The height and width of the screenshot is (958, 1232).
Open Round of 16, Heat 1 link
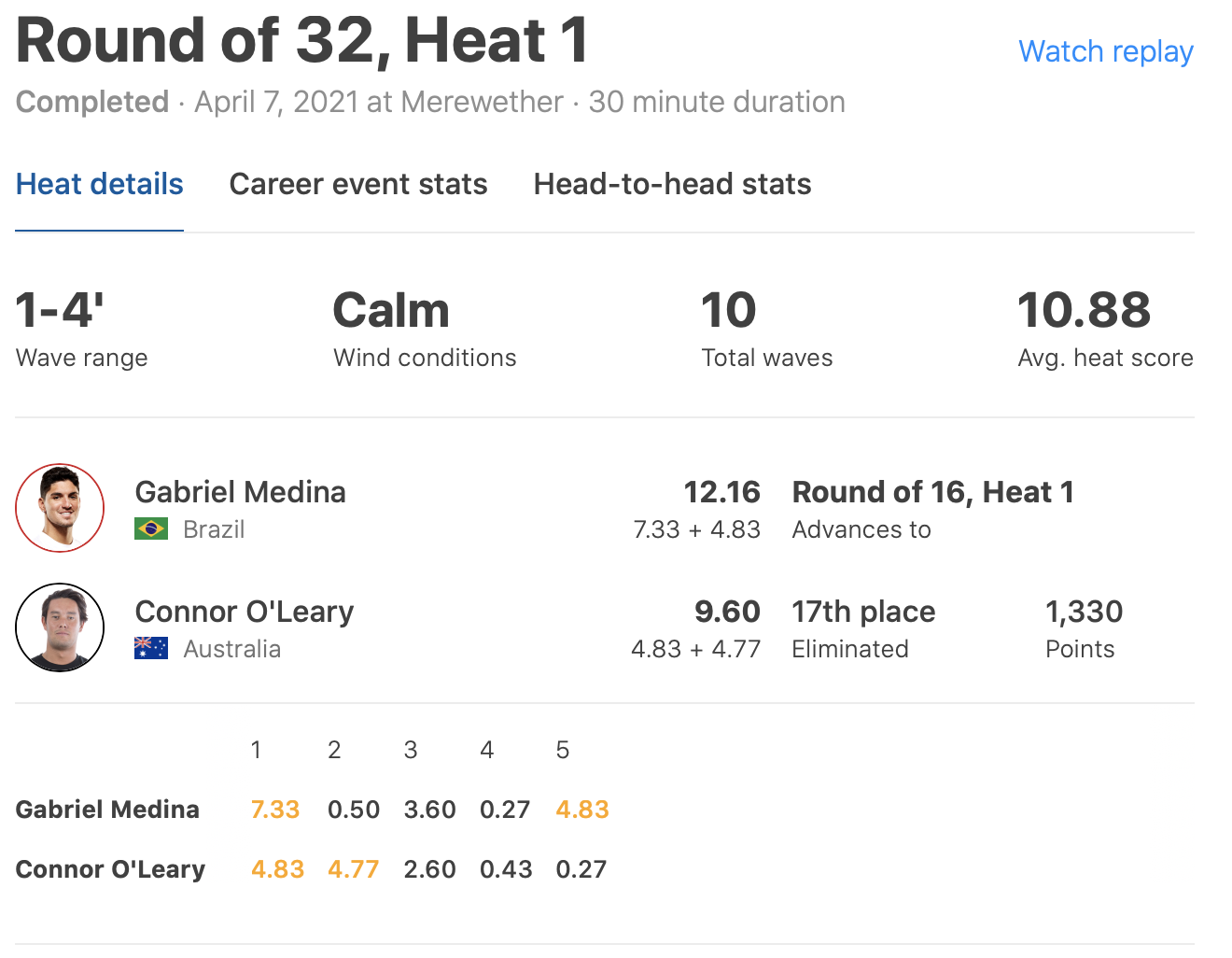click(x=932, y=492)
